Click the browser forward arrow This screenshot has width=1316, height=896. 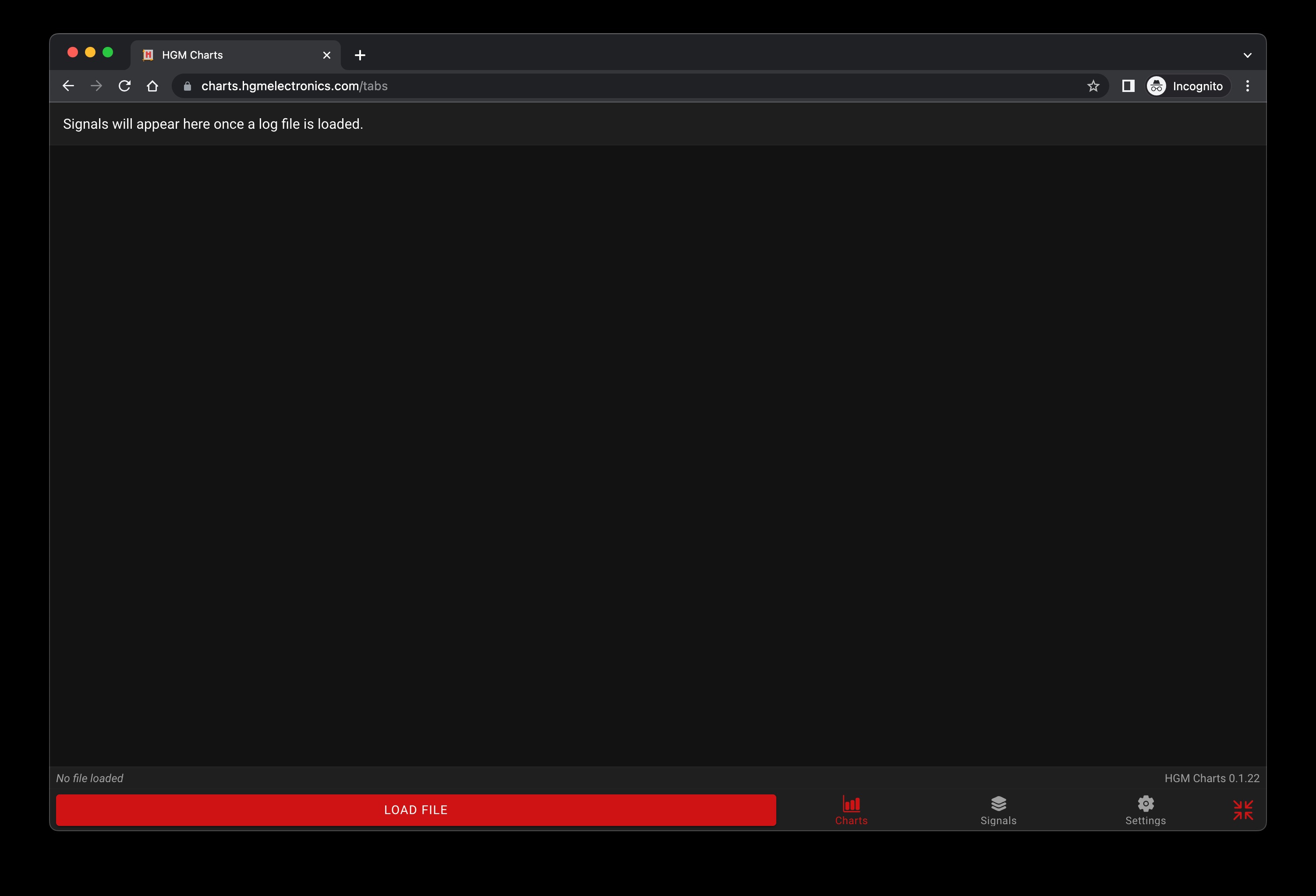point(96,86)
